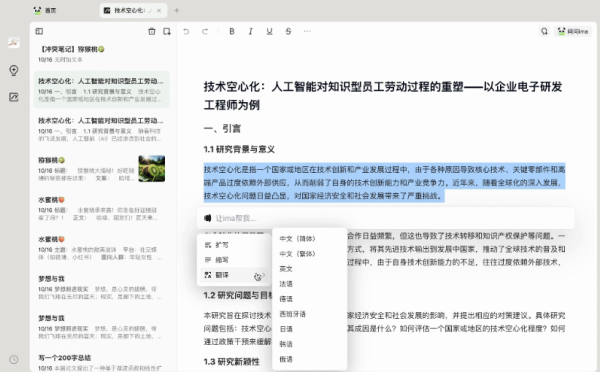The height and width of the screenshot is (372, 600).
Task: Close the 技术空心化 tab
Action: 159,10
